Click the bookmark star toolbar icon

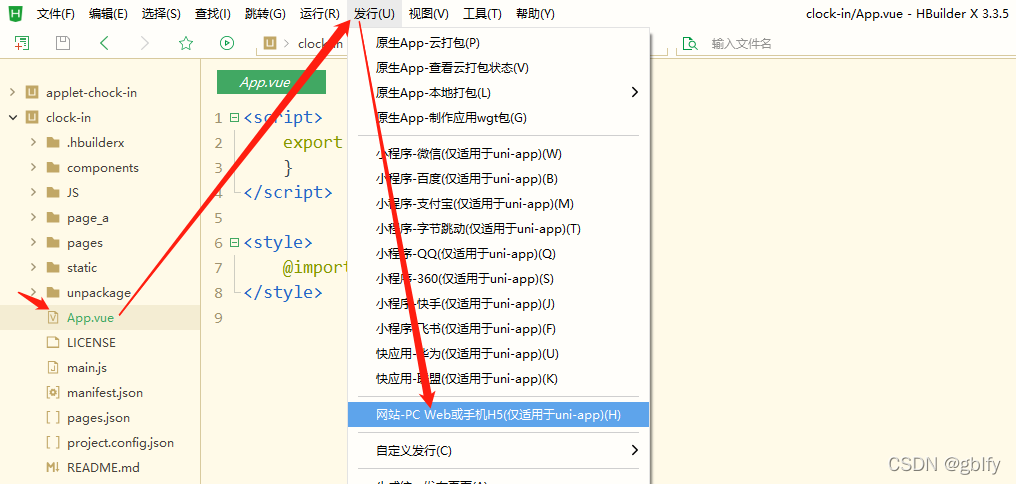[186, 43]
